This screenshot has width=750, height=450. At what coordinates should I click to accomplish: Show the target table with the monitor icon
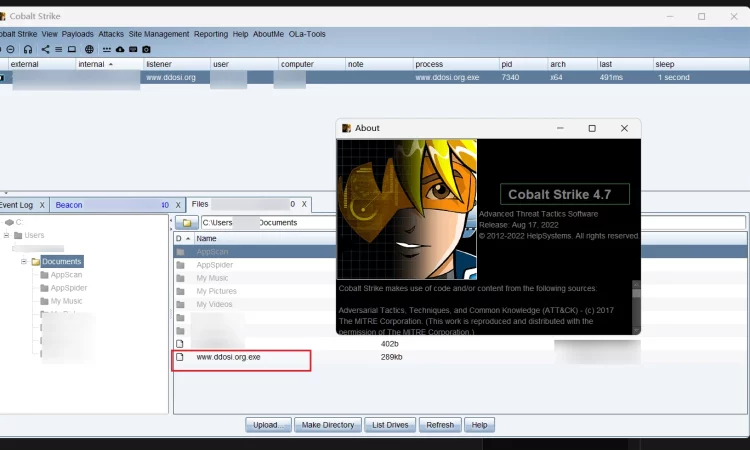pos(72,49)
